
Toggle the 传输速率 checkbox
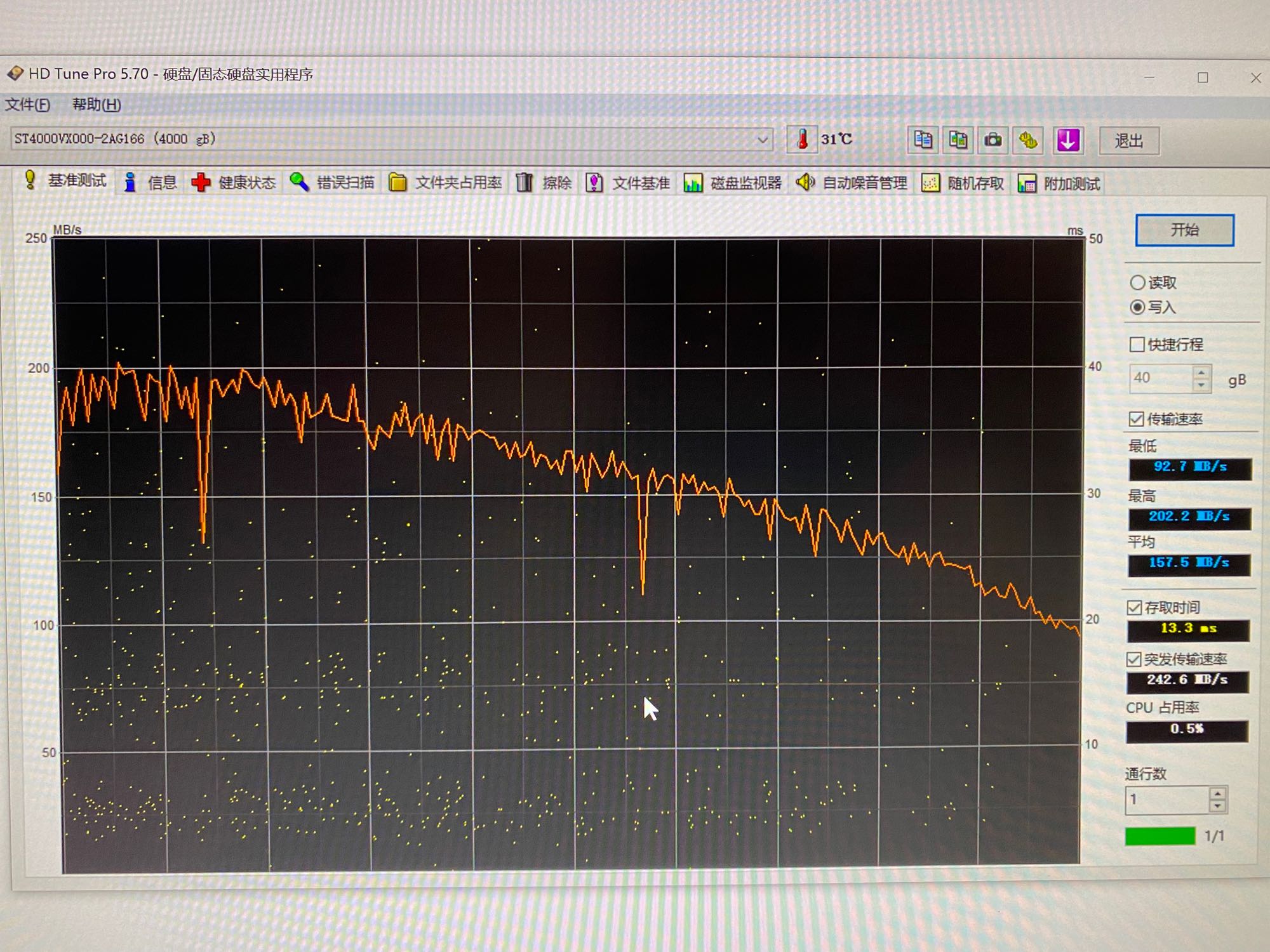tap(1136, 419)
